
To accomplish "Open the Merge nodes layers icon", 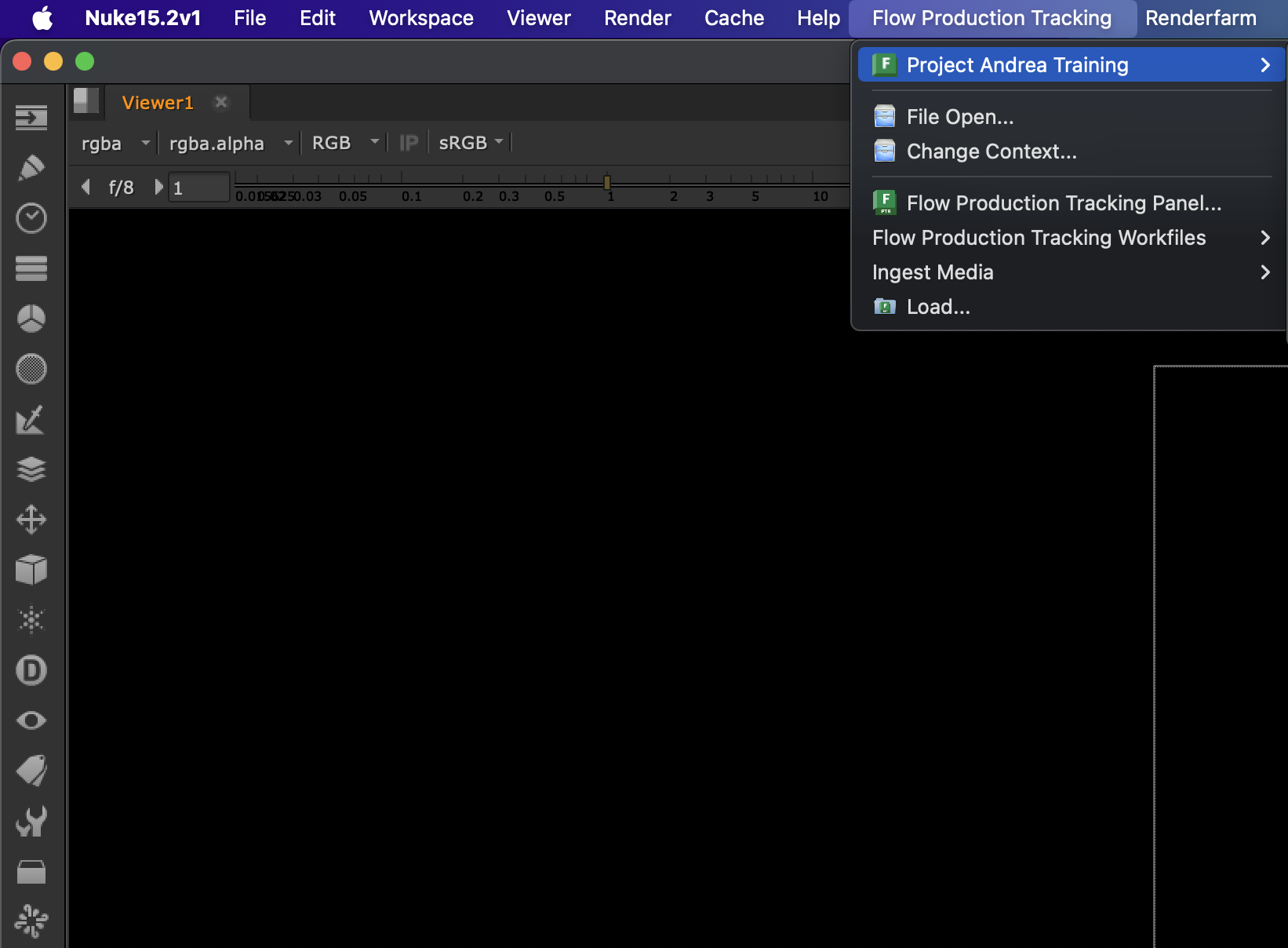I will pyautogui.click(x=31, y=469).
